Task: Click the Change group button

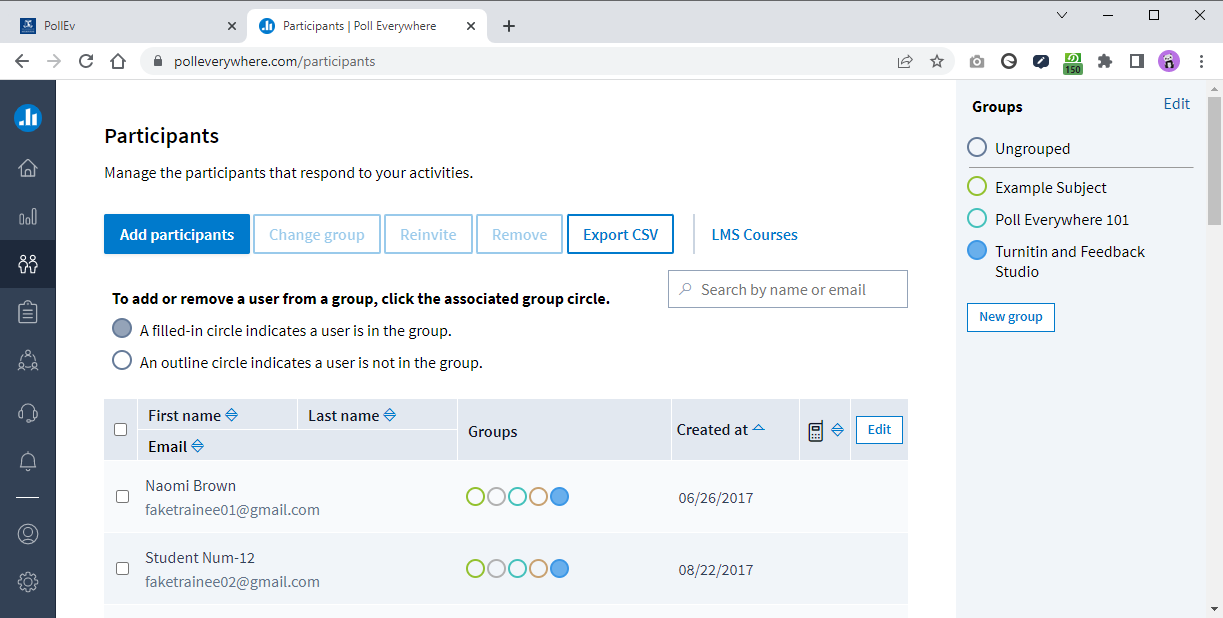Action: (317, 234)
